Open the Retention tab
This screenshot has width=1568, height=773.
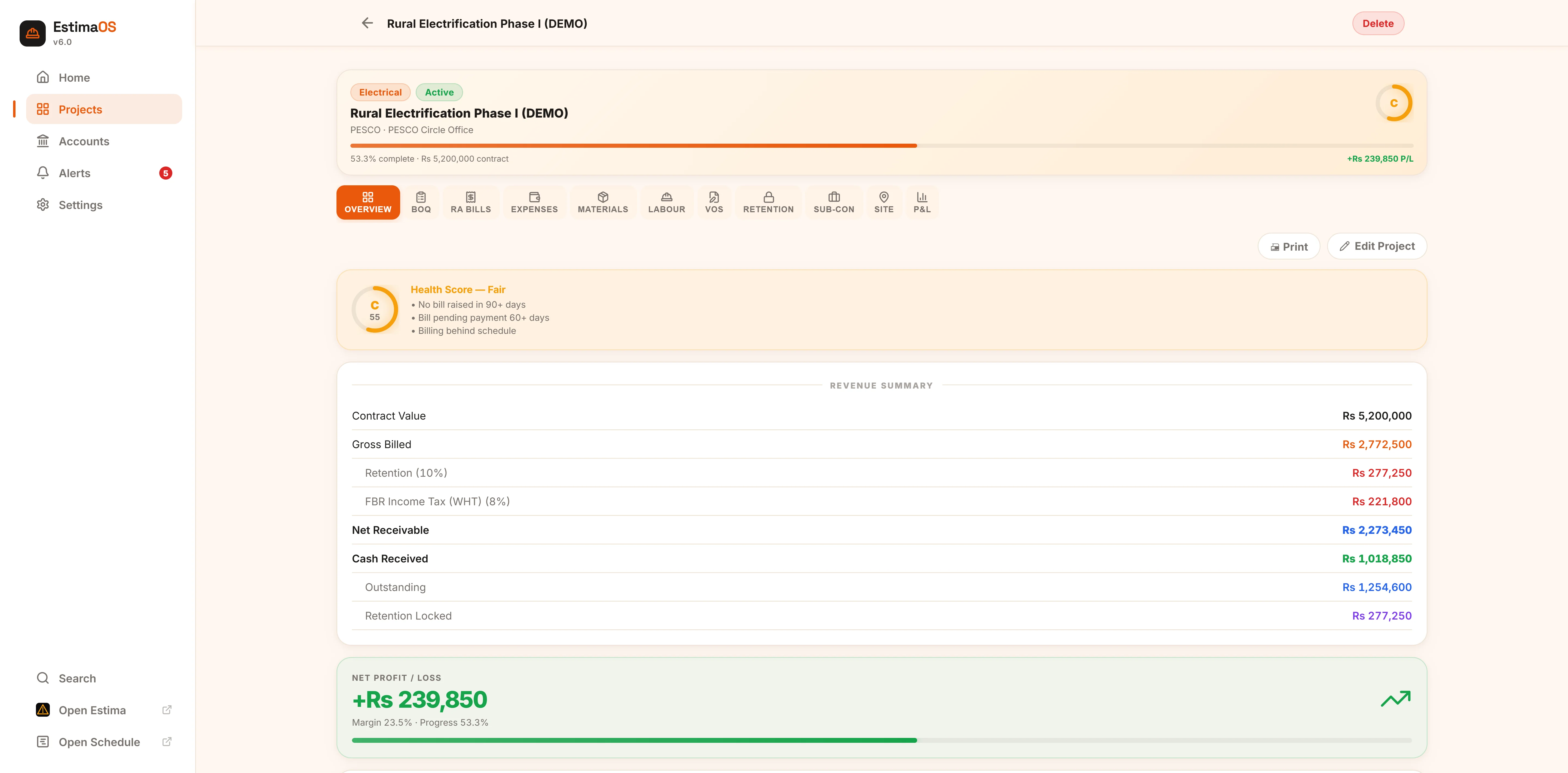pos(768,202)
